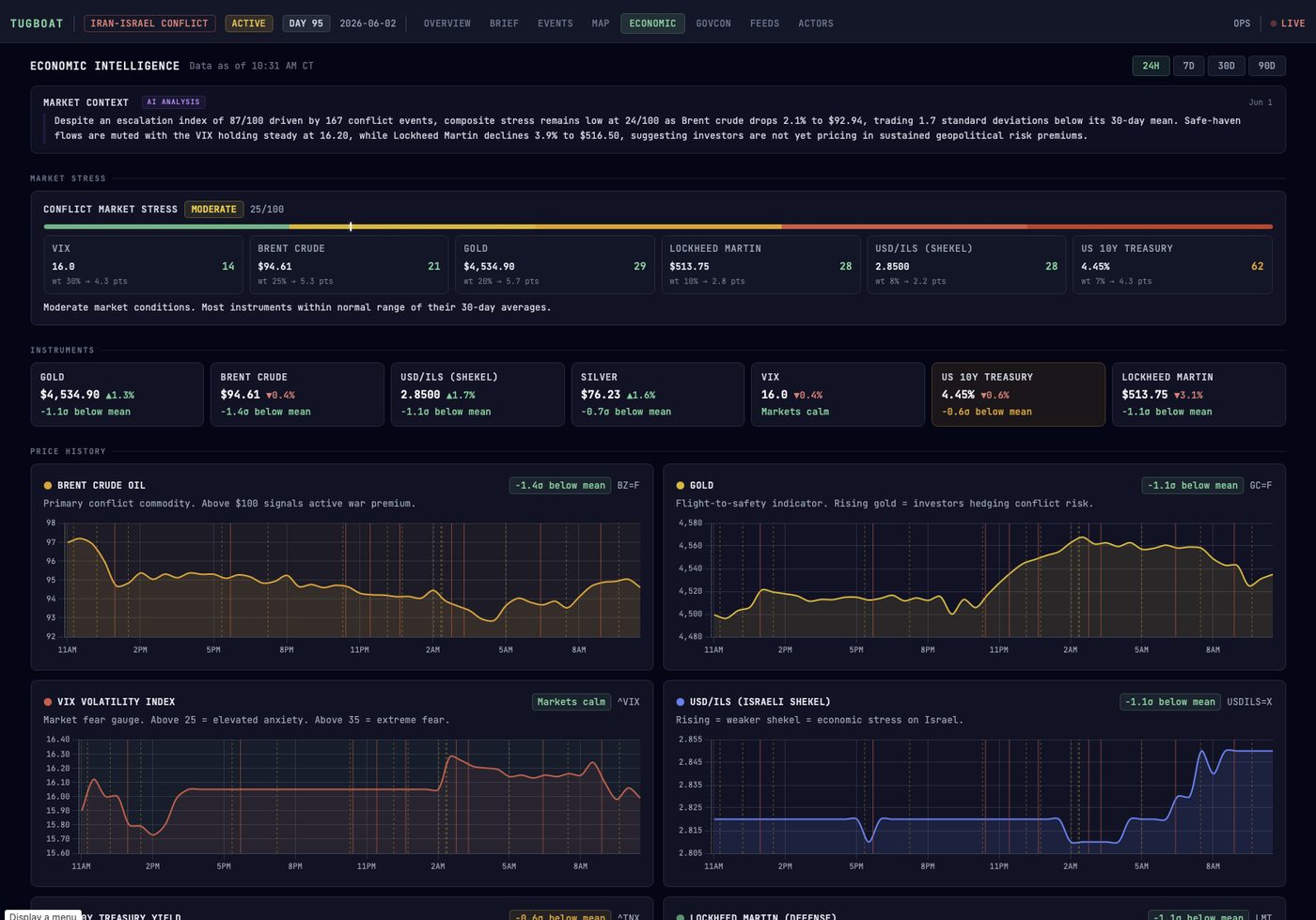The image size is (1316, 920).
Task: Select the Economic tab
Action: [652, 23]
